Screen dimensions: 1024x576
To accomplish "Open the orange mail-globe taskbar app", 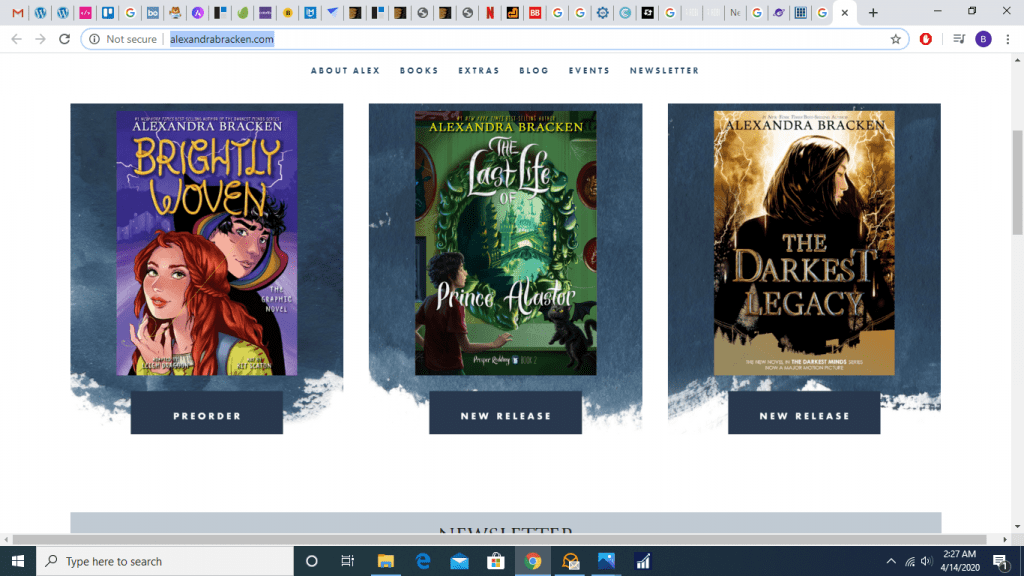I will click(x=570, y=561).
